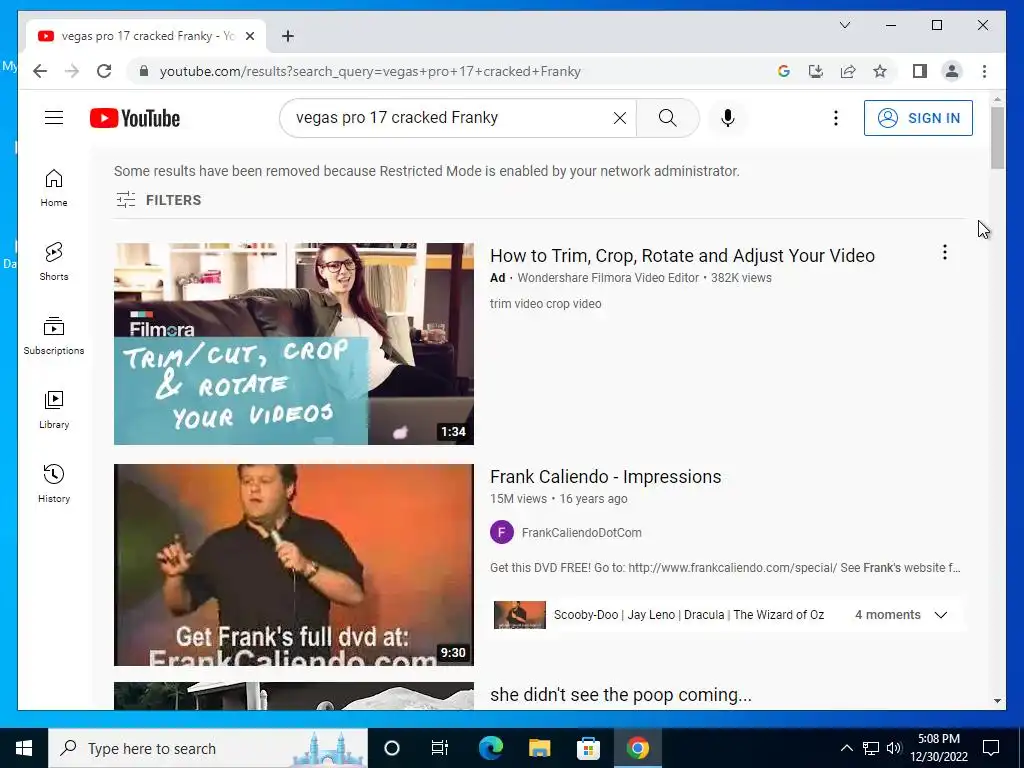1024x768 pixels.
Task: Open the YouTube hamburger guide menu
Action: coord(54,118)
